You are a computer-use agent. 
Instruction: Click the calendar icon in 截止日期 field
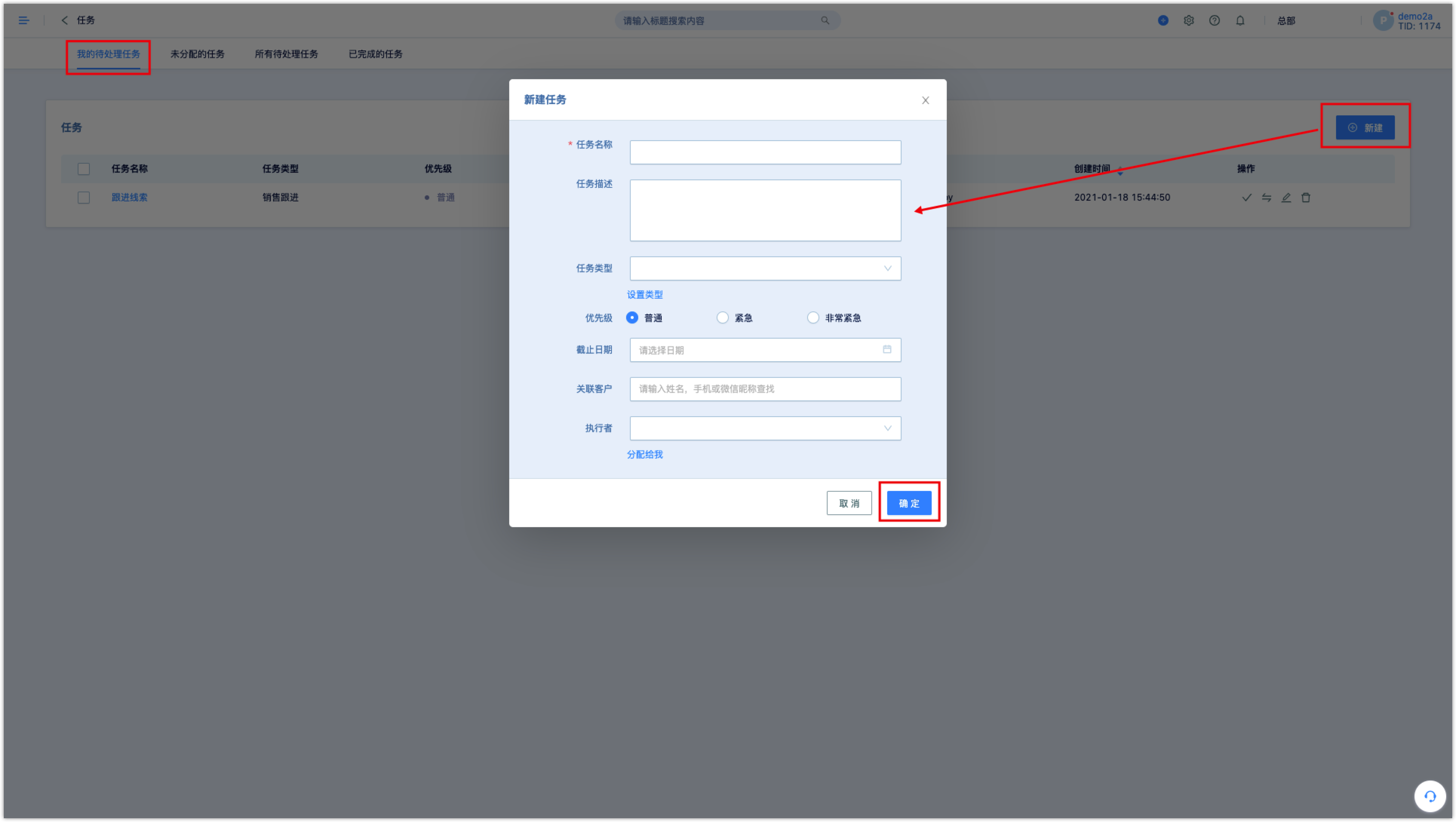click(887, 350)
